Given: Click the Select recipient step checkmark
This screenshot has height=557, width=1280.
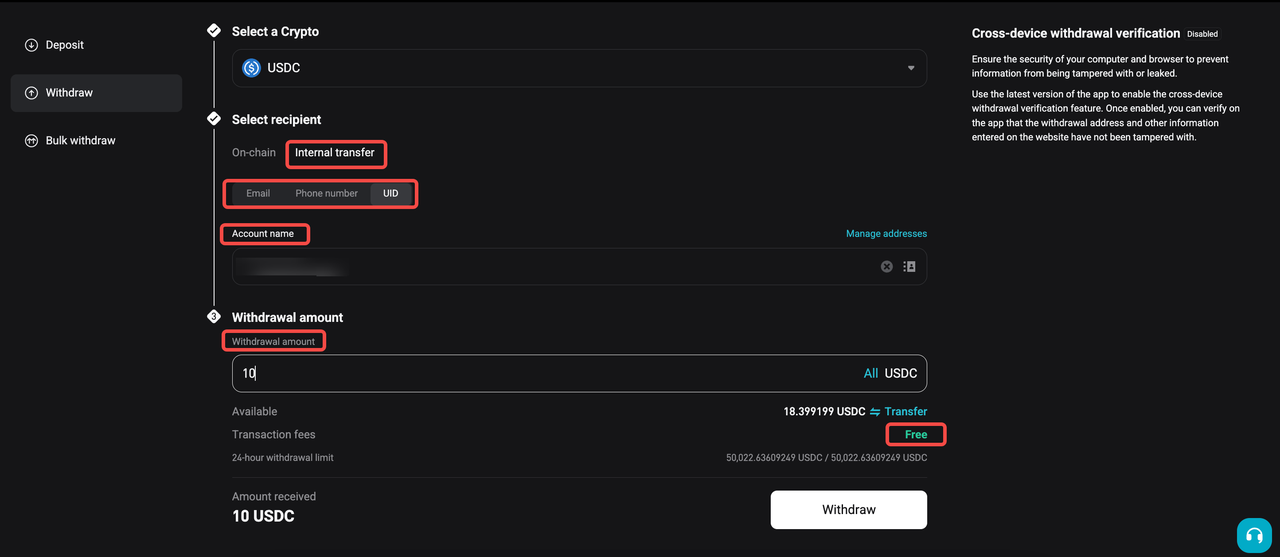Looking at the screenshot, I should [x=213, y=119].
